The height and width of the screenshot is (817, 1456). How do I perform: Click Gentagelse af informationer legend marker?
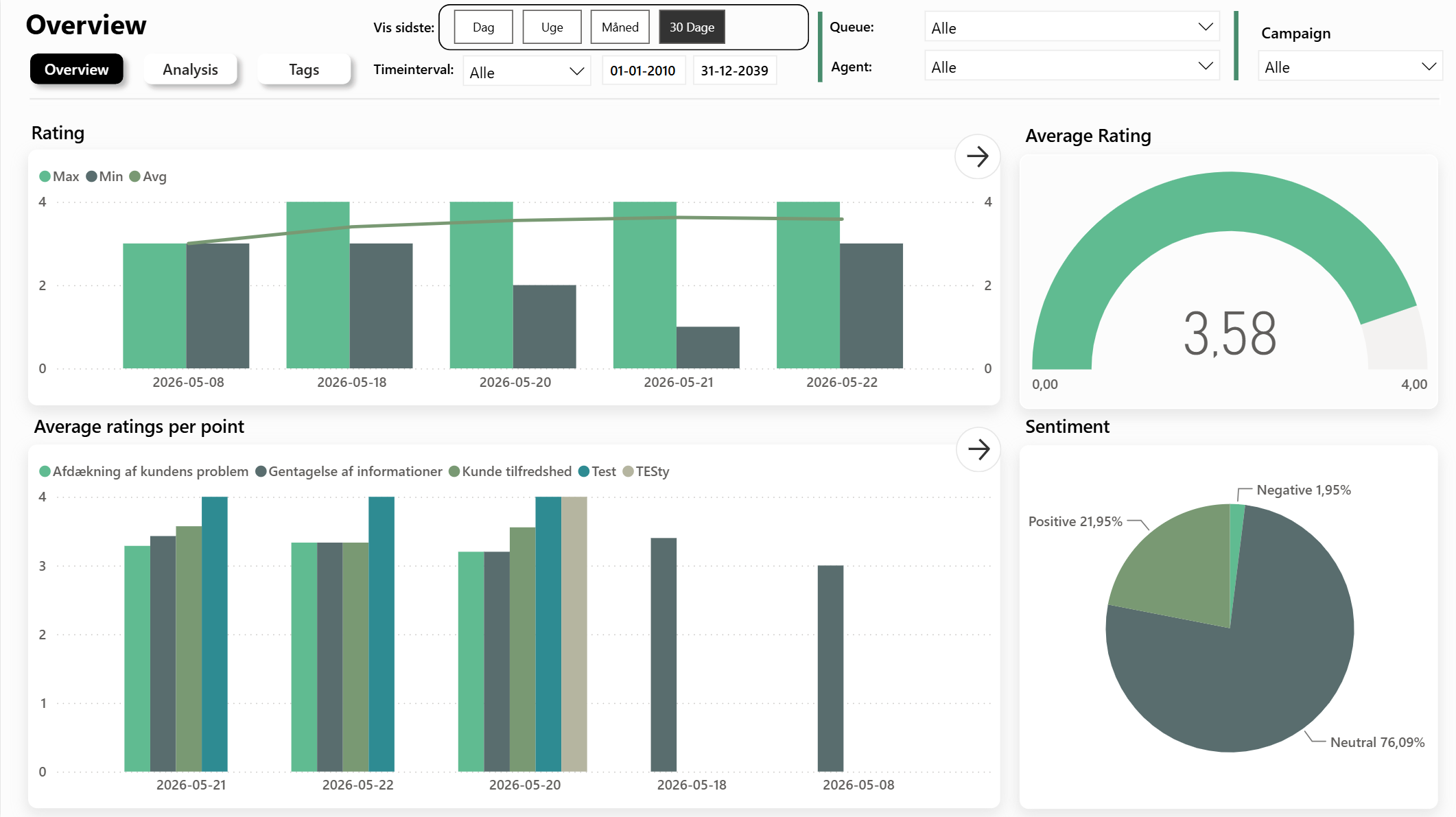(261, 471)
